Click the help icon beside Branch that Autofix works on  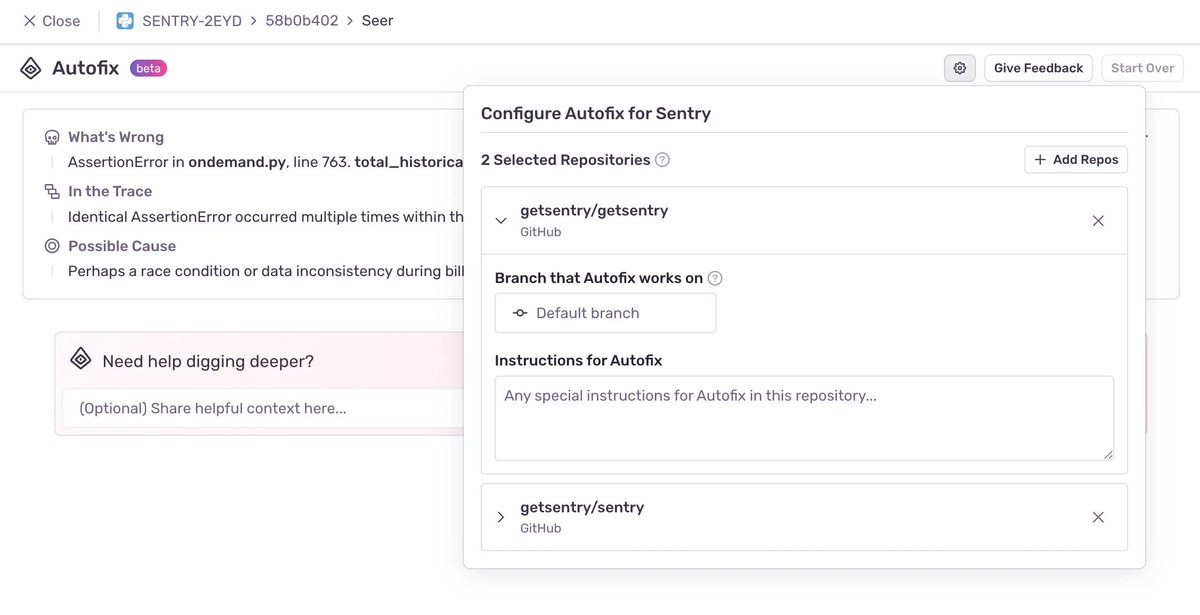click(x=715, y=278)
